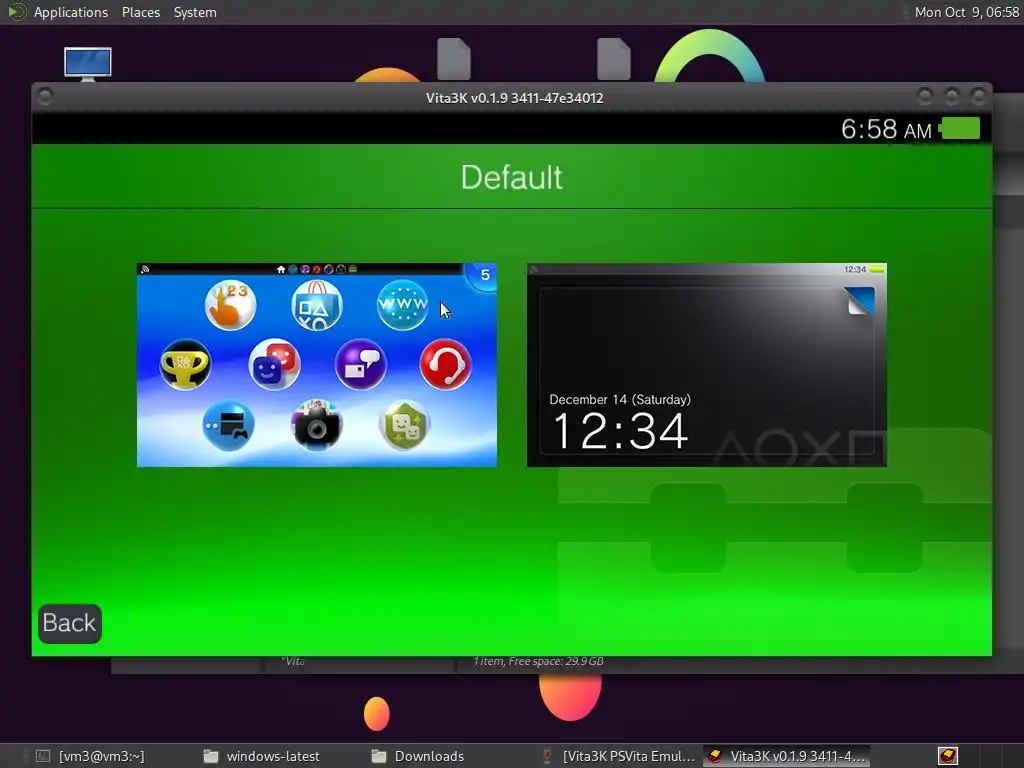This screenshot has width=1024, height=768.
Task: Click the Welcome Park icon in preview
Action: 230,305
